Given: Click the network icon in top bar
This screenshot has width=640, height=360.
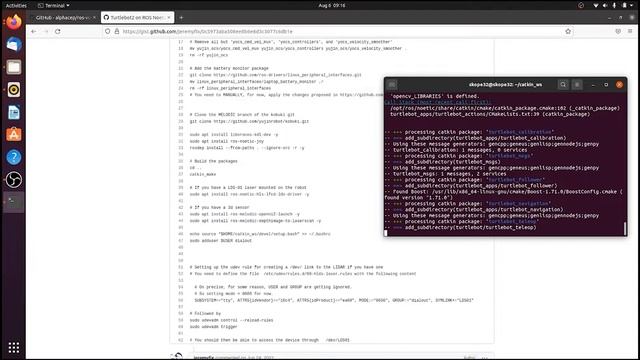Looking at the screenshot, I should (596, 5).
